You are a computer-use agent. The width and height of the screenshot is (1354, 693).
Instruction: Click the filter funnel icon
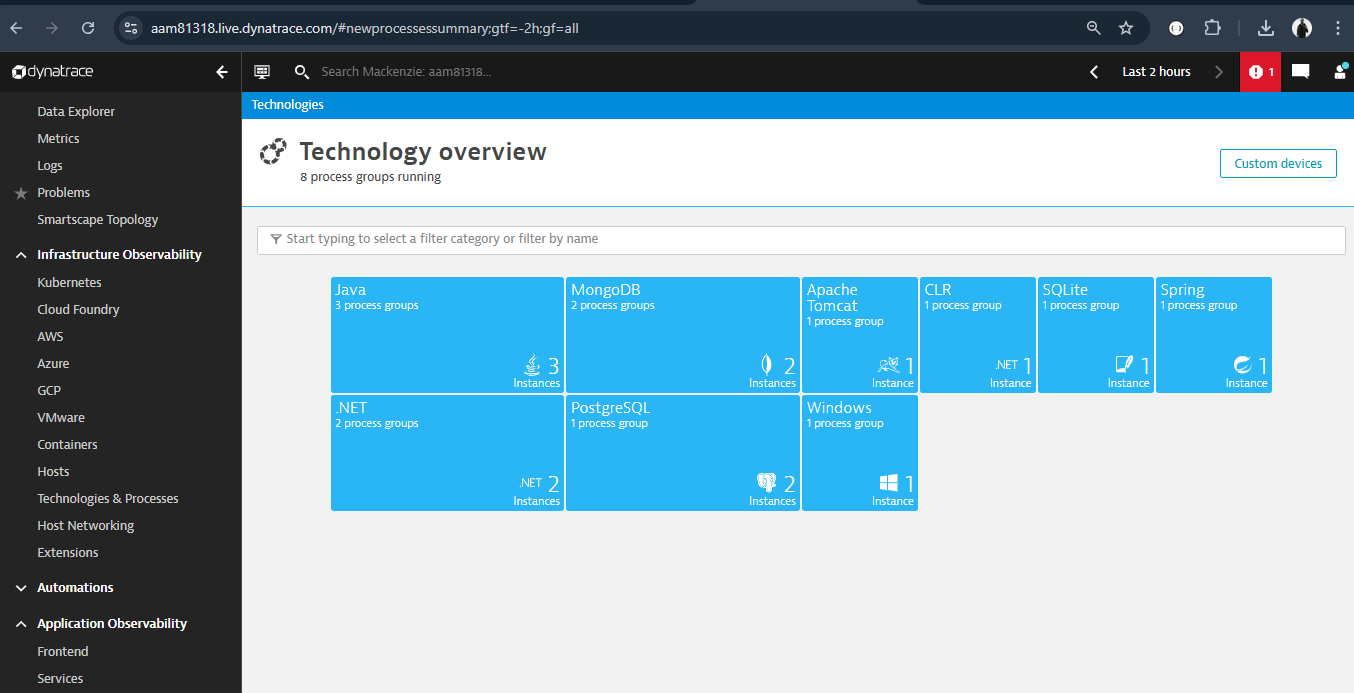(276, 240)
